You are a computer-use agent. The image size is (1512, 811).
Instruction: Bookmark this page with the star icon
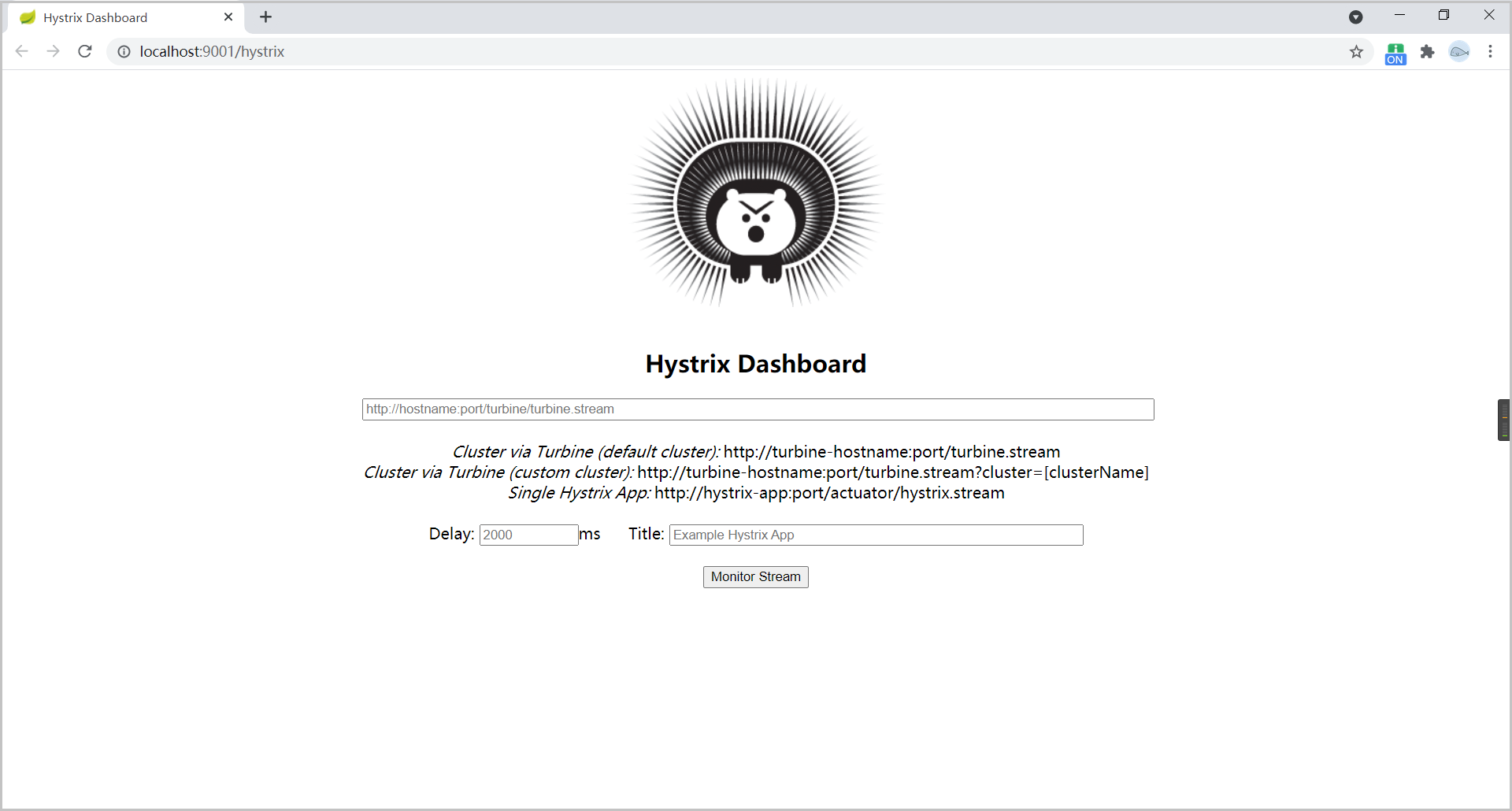pyautogui.click(x=1356, y=51)
